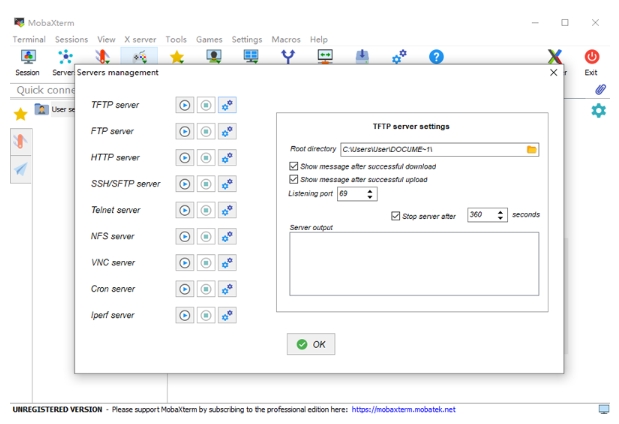Toggle show message after successful download
Viewport: 619px width, 424px height.
click(x=293, y=166)
